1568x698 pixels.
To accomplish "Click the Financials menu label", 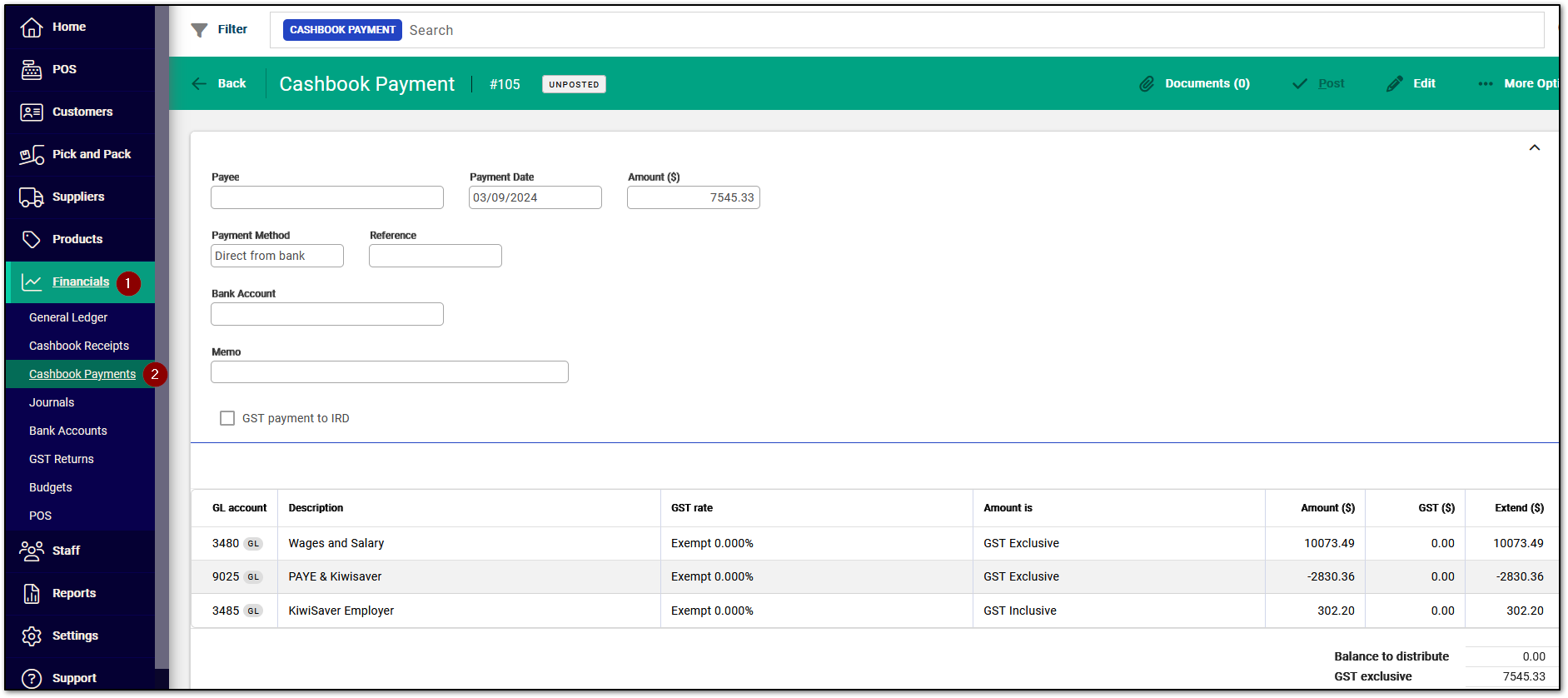I will click(81, 282).
